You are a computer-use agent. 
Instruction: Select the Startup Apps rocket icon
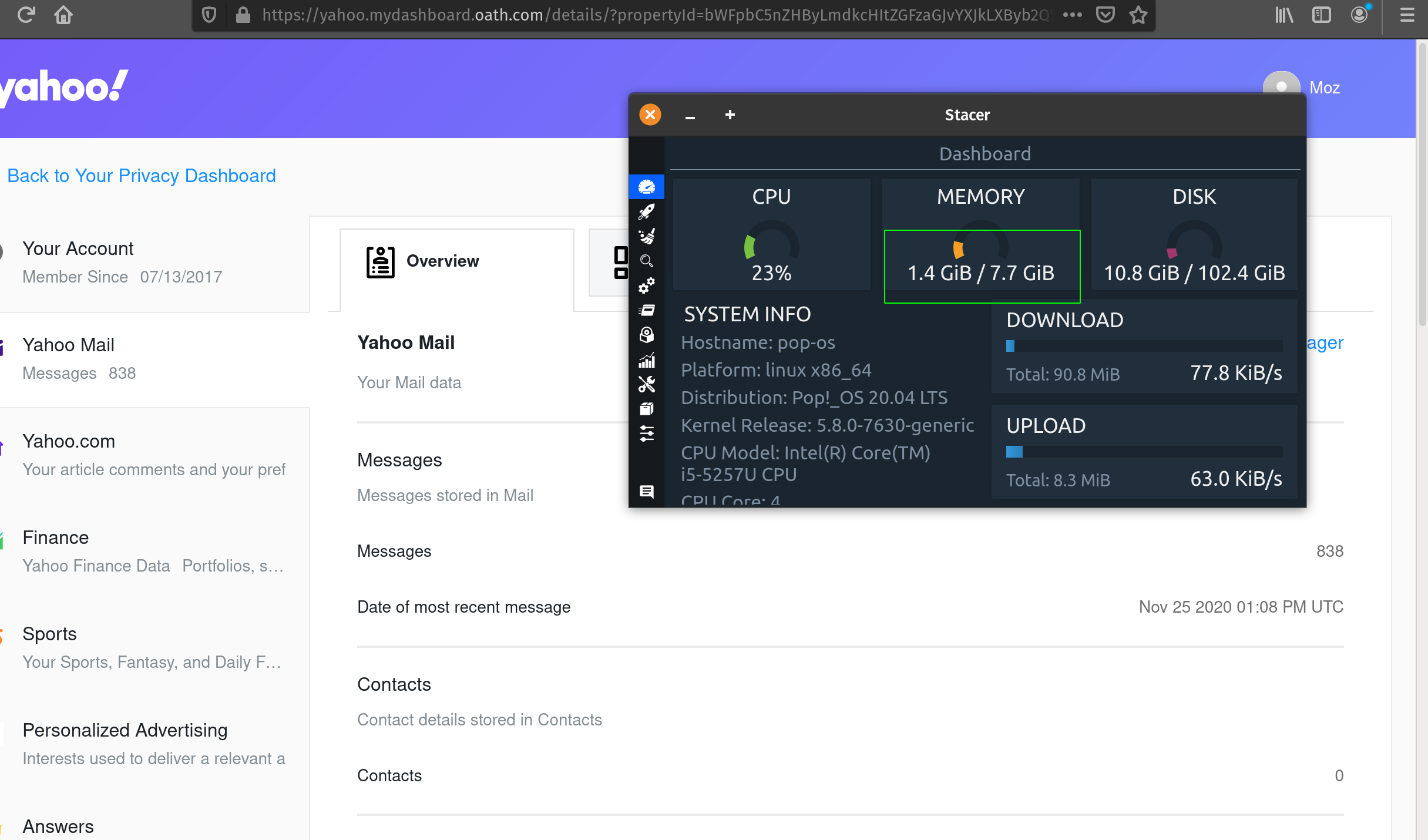[647, 211]
